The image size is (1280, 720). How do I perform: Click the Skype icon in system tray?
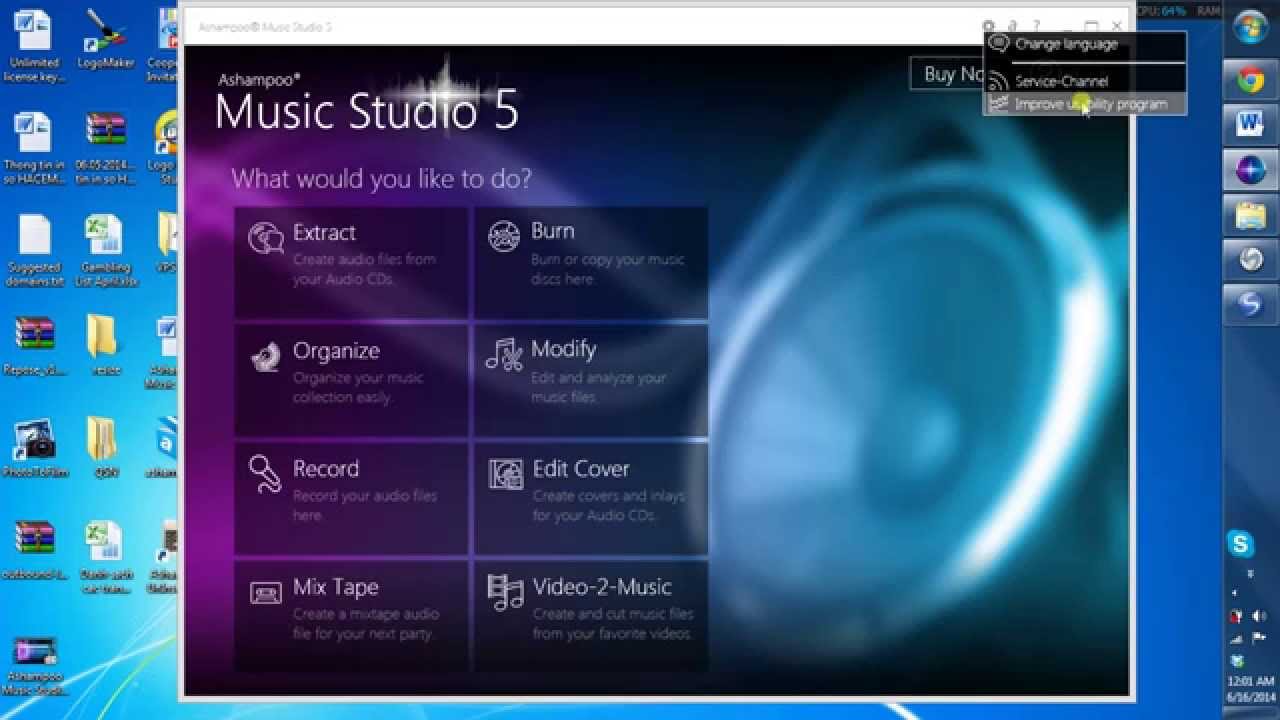point(1241,544)
